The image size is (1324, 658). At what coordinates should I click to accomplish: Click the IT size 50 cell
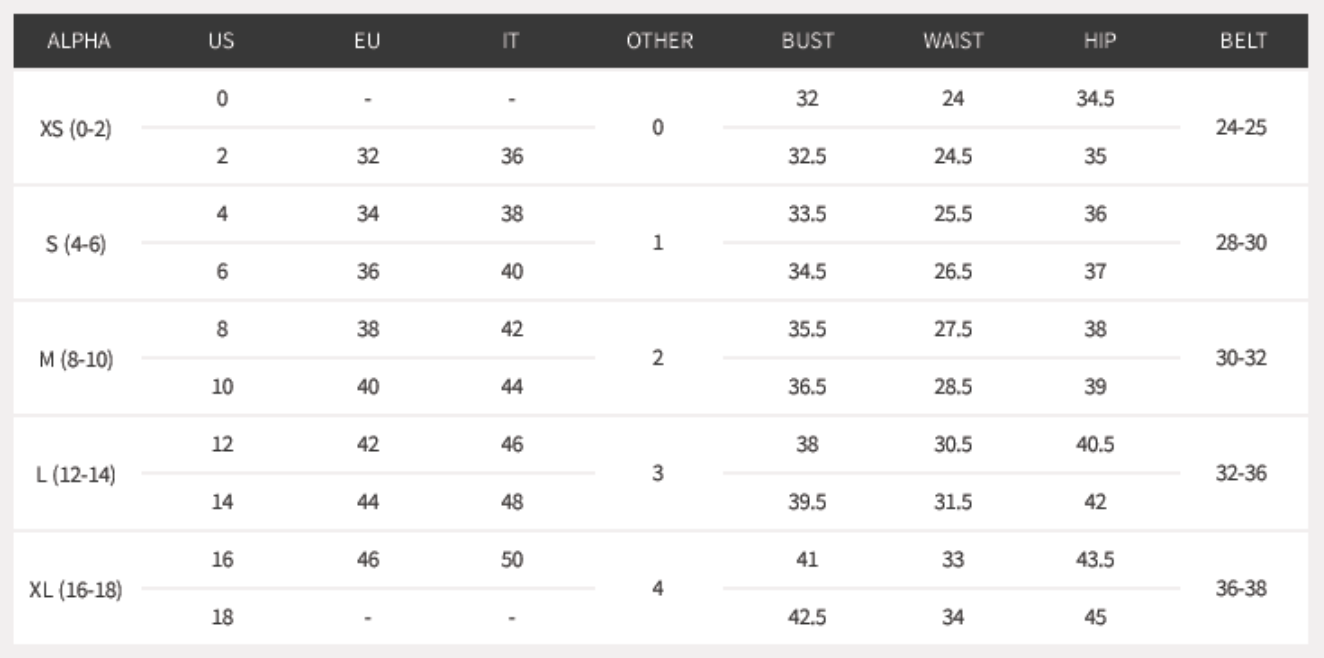pyautogui.click(x=511, y=561)
